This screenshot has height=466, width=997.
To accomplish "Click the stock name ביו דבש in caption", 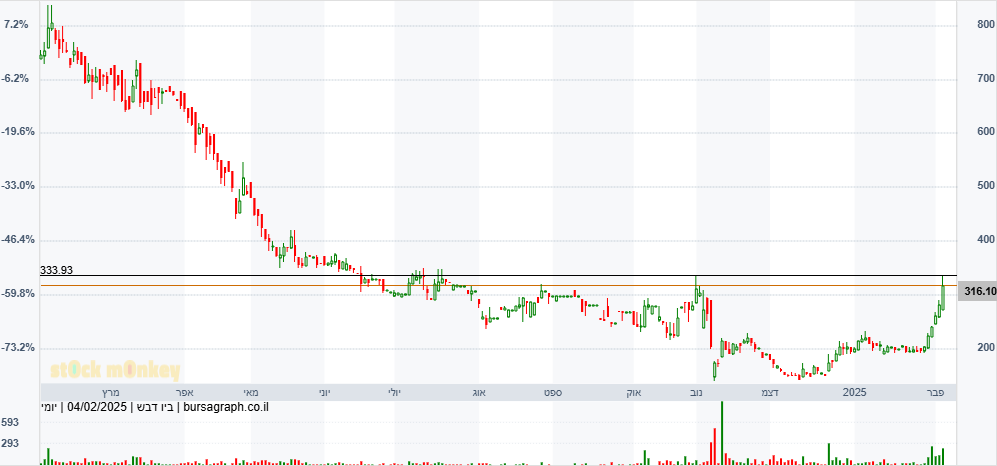I will (155, 408).
